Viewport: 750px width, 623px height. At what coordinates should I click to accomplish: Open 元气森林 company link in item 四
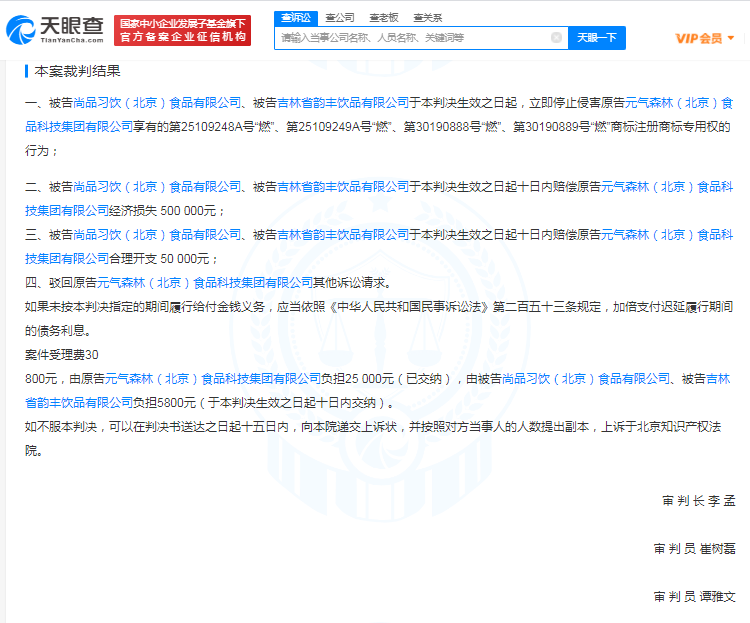pos(205,283)
